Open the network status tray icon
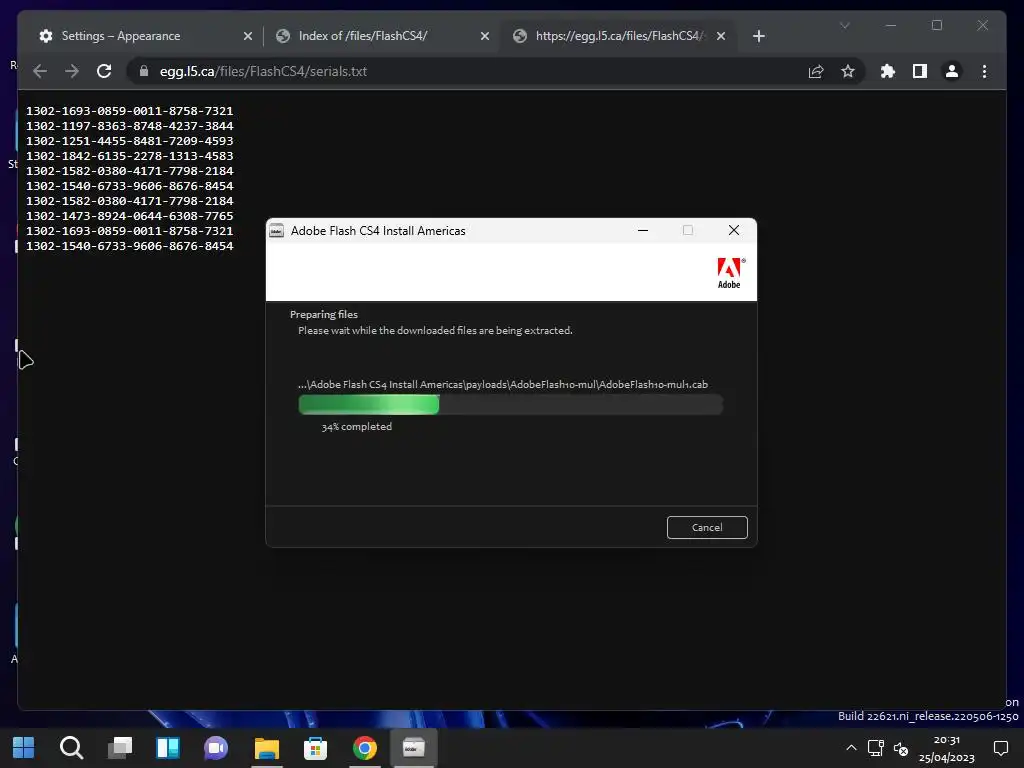 tap(876, 748)
